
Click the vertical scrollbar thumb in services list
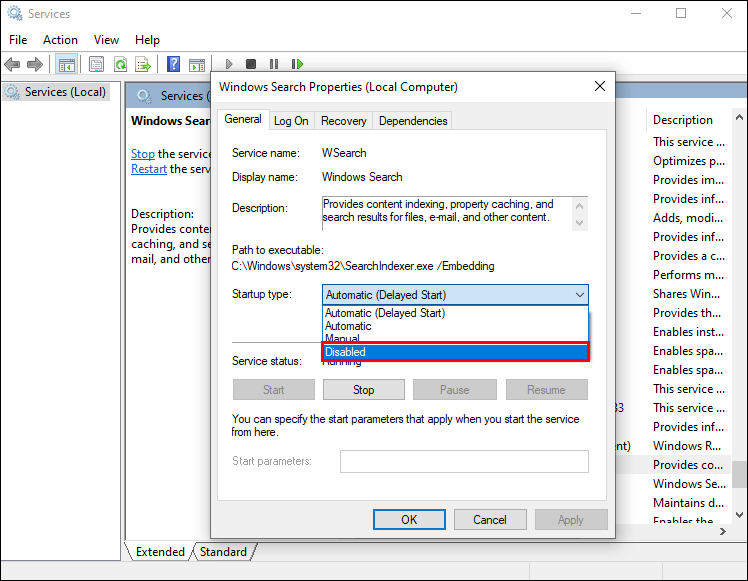click(x=739, y=474)
